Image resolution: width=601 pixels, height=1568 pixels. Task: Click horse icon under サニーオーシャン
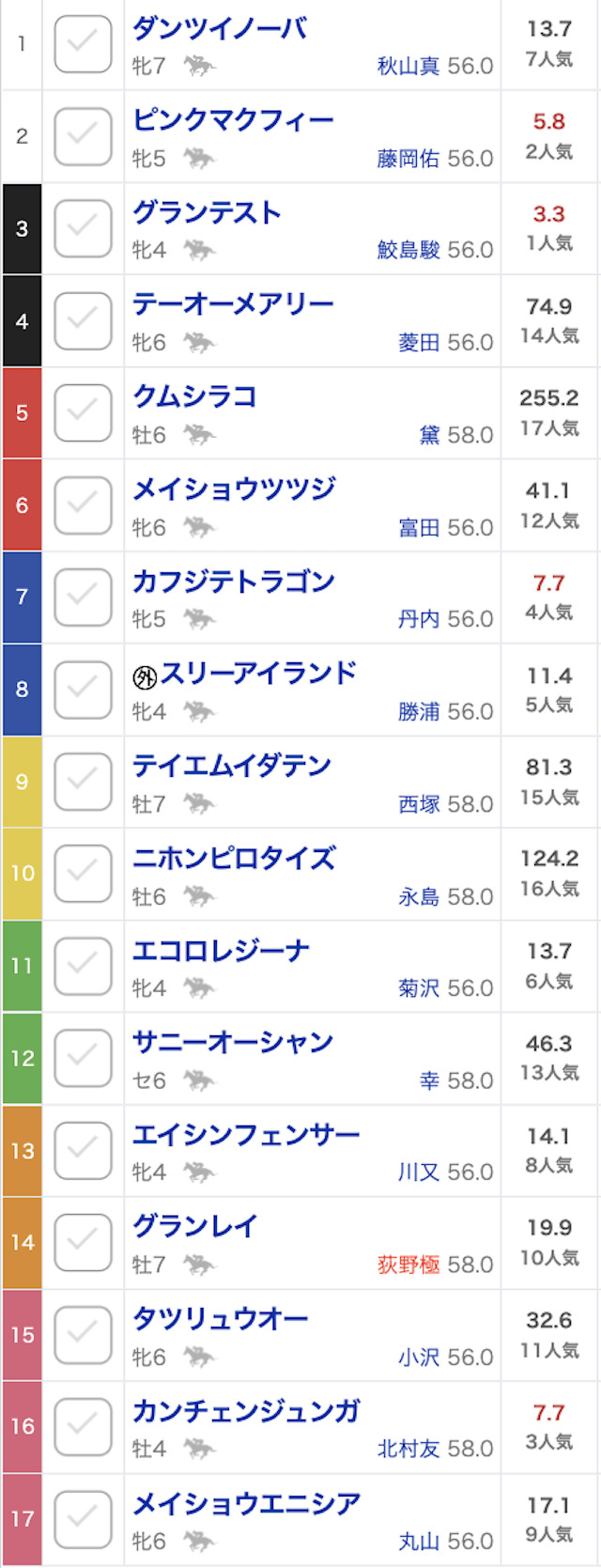tap(198, 1080)
